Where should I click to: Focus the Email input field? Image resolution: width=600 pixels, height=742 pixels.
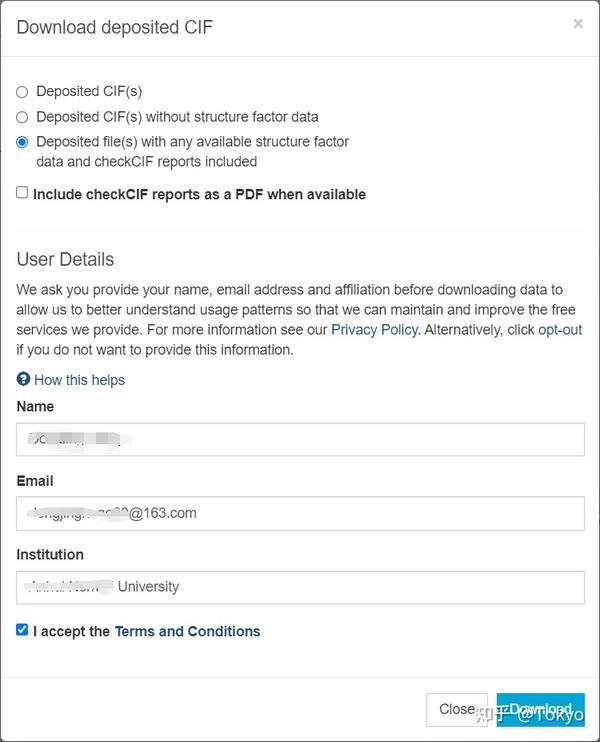pos(300,513)
